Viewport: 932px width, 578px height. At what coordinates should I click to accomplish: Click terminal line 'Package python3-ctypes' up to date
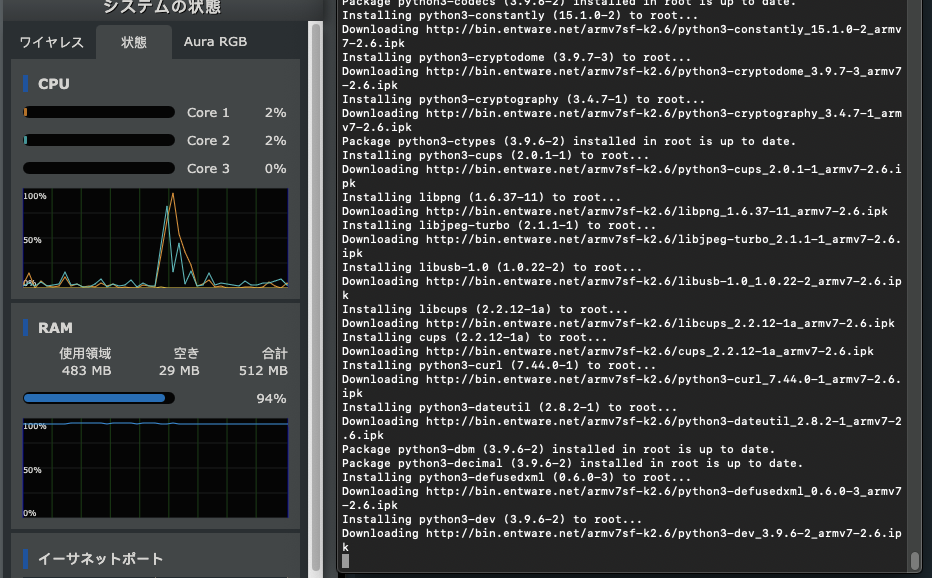pyautogui.click(x=569, y=141)
